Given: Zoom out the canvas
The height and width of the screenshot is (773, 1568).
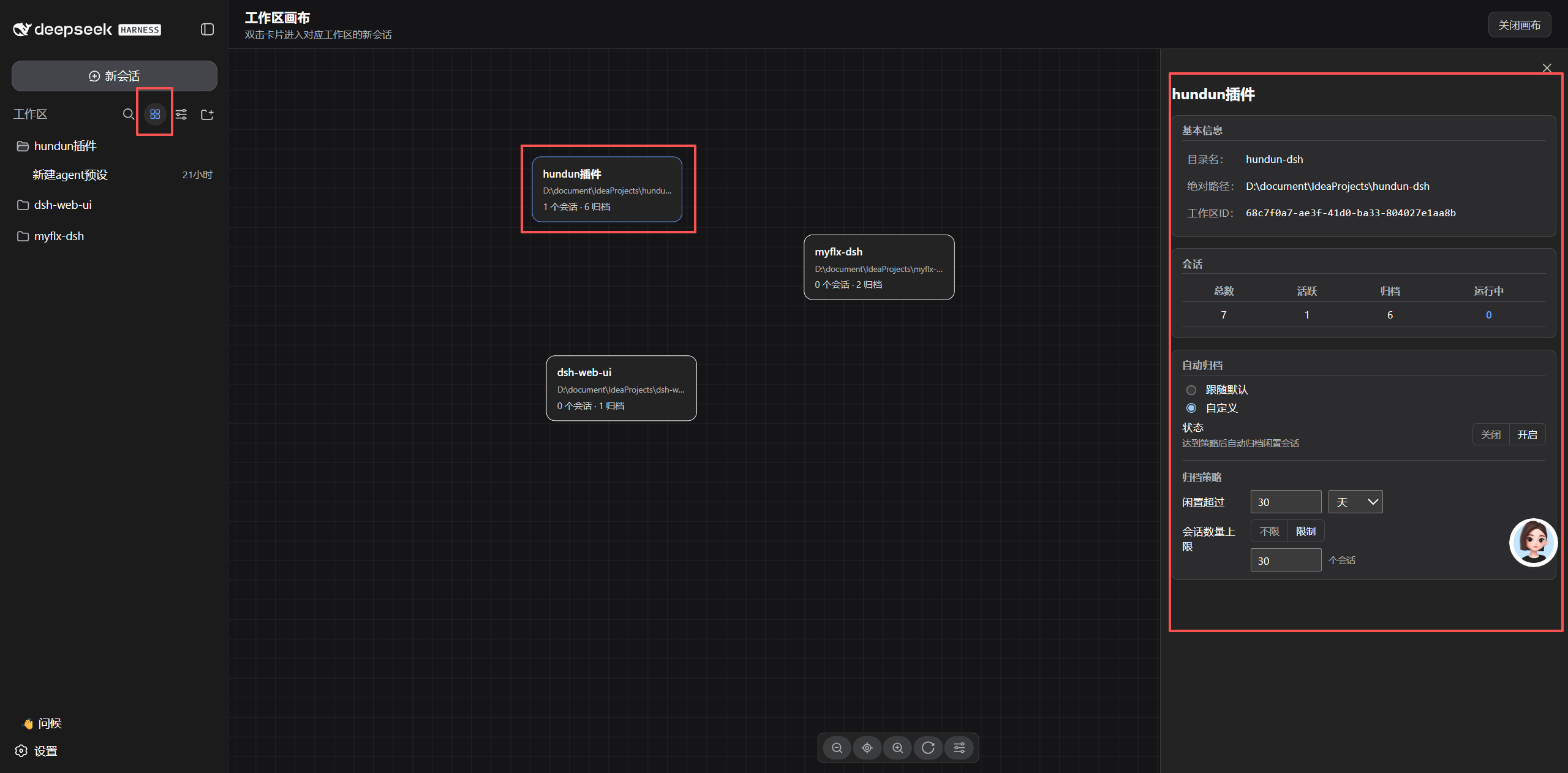Looking at the screenshot, I should pyautogui.click(x=837, y=748).
